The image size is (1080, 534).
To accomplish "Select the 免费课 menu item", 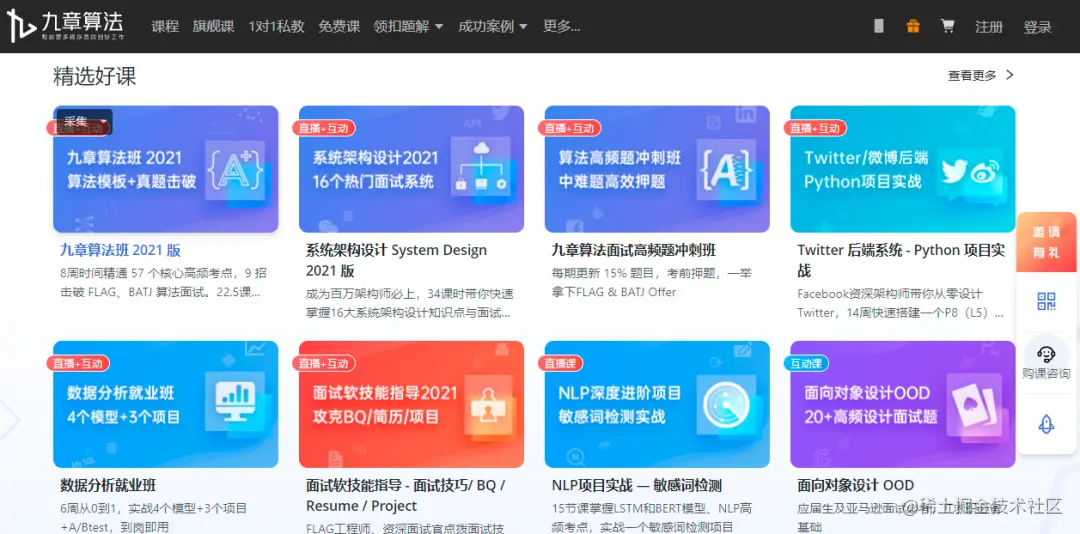I will coord(339,27).
